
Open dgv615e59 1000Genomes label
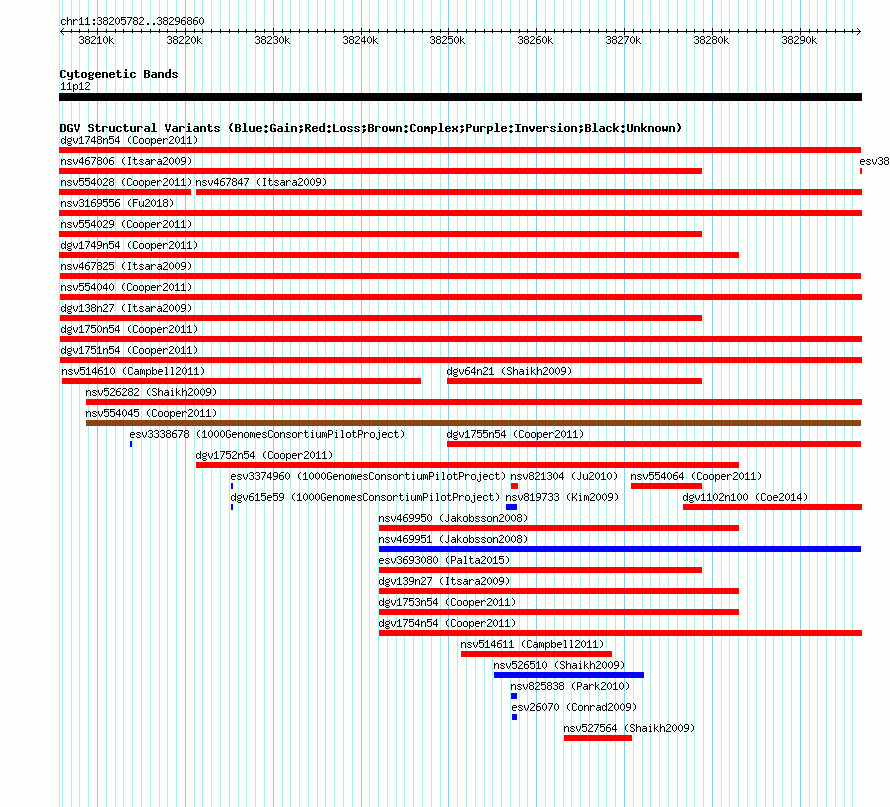[x=365, y=497]
